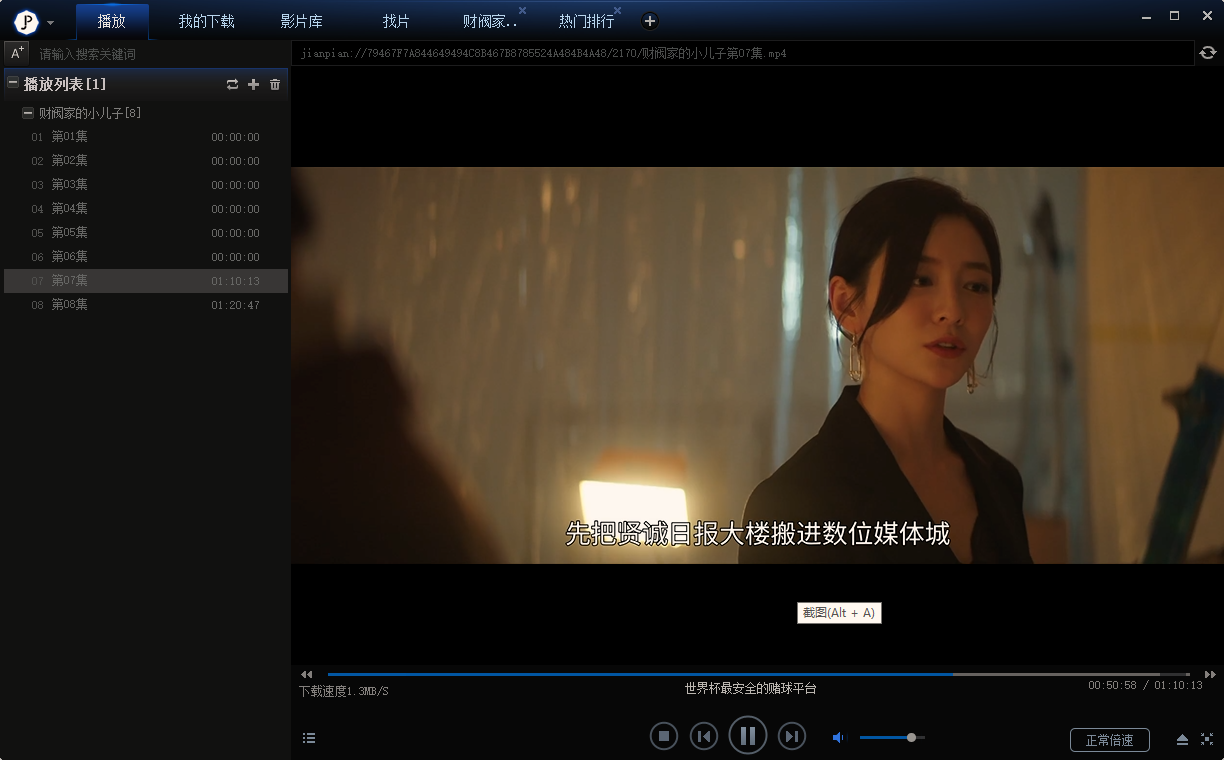
Task: Click the eject/open file icon
Action: pyautogui.click(x=1182, y=740)
